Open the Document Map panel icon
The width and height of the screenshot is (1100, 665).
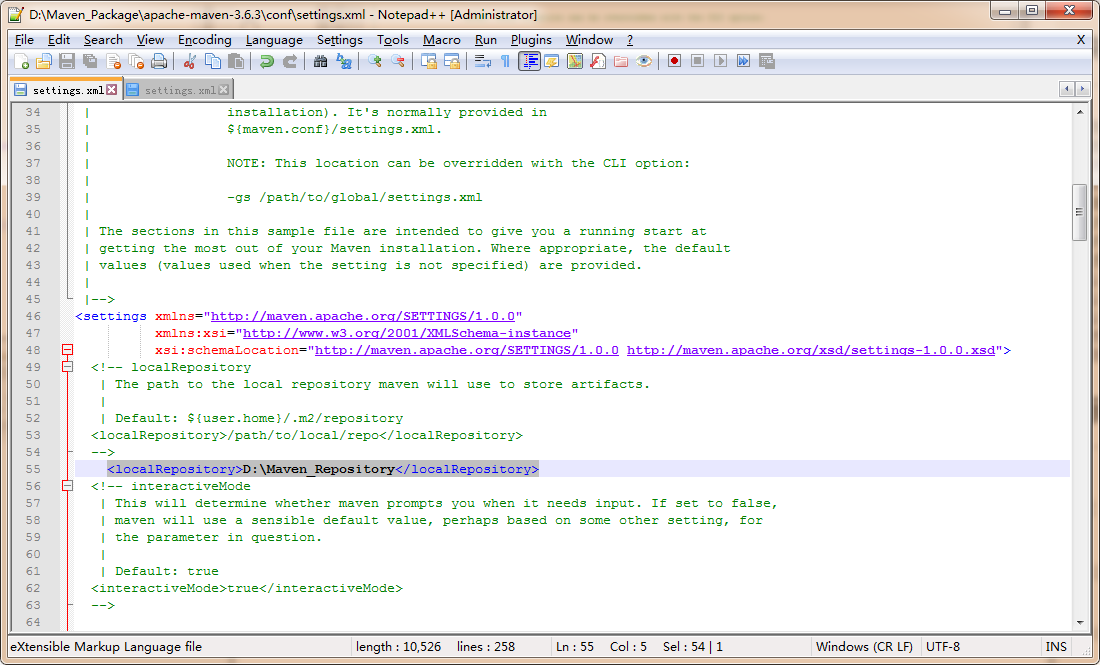575,62
